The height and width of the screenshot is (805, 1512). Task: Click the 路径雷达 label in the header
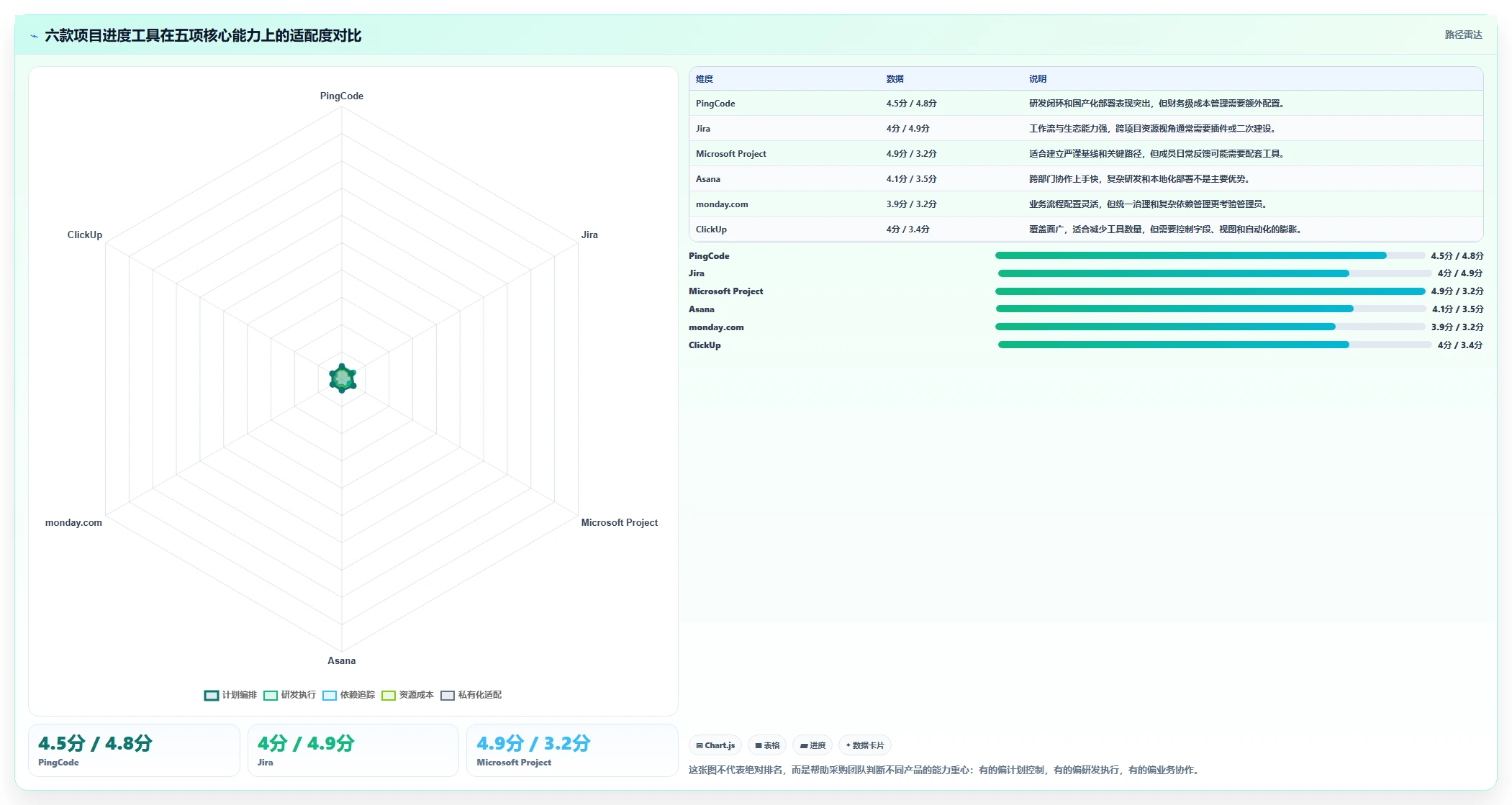click(x=1463, y=35)
